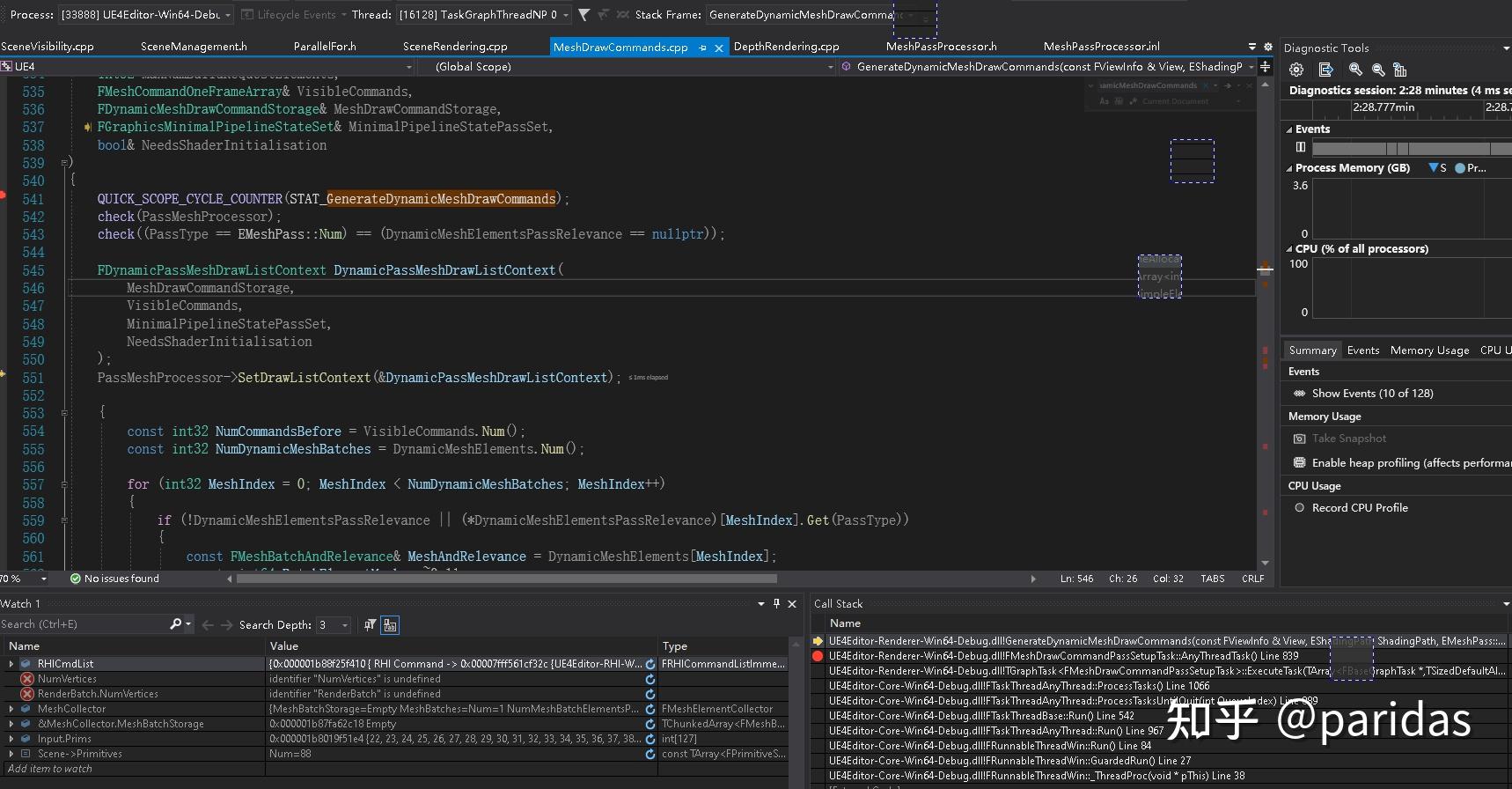The width and height of the screenshot is (1512, 789).
Task: Open the Watch 1 window options dropdown
Action: (x=760, y=603)
